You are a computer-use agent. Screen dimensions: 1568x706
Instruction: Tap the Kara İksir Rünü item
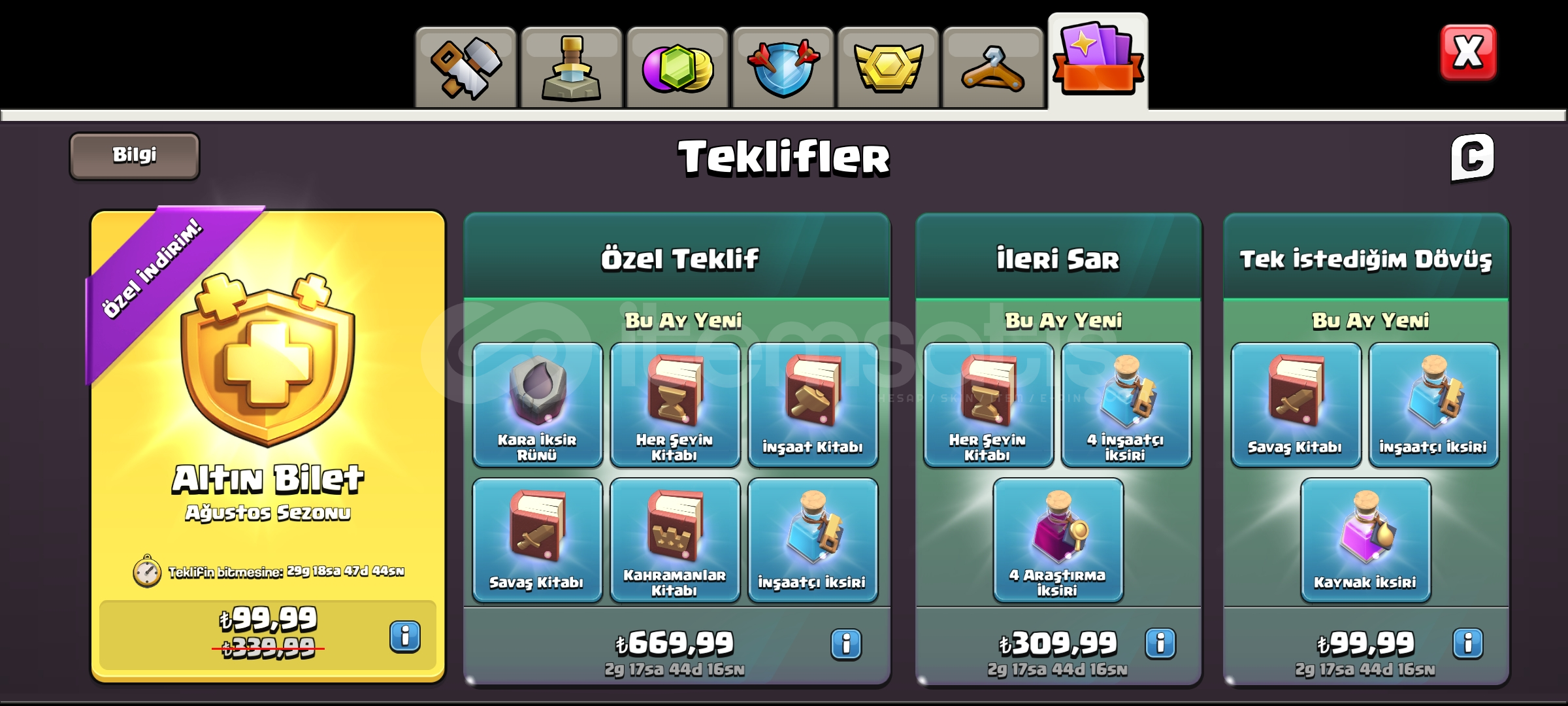pyautogui.click(x=537, y=405)
